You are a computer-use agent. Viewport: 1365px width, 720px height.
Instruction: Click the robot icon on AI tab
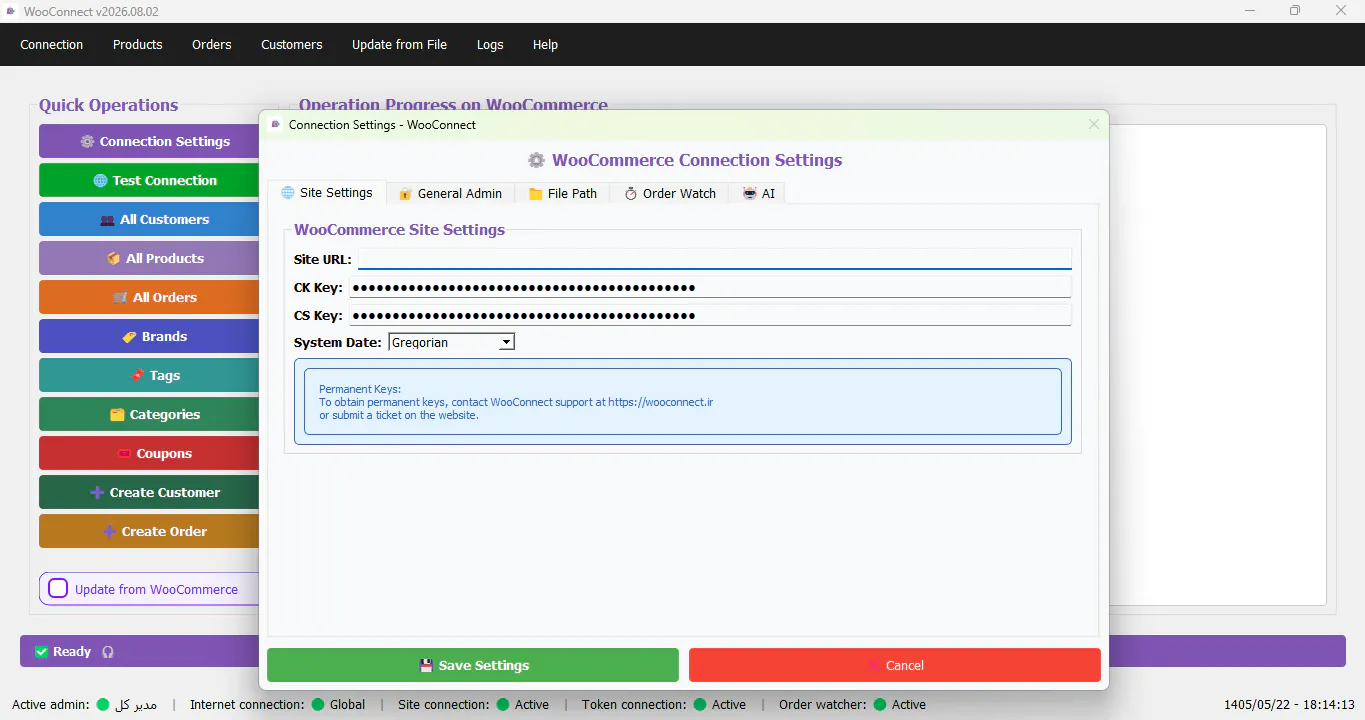pyautogui.click(x=750, y=194)
